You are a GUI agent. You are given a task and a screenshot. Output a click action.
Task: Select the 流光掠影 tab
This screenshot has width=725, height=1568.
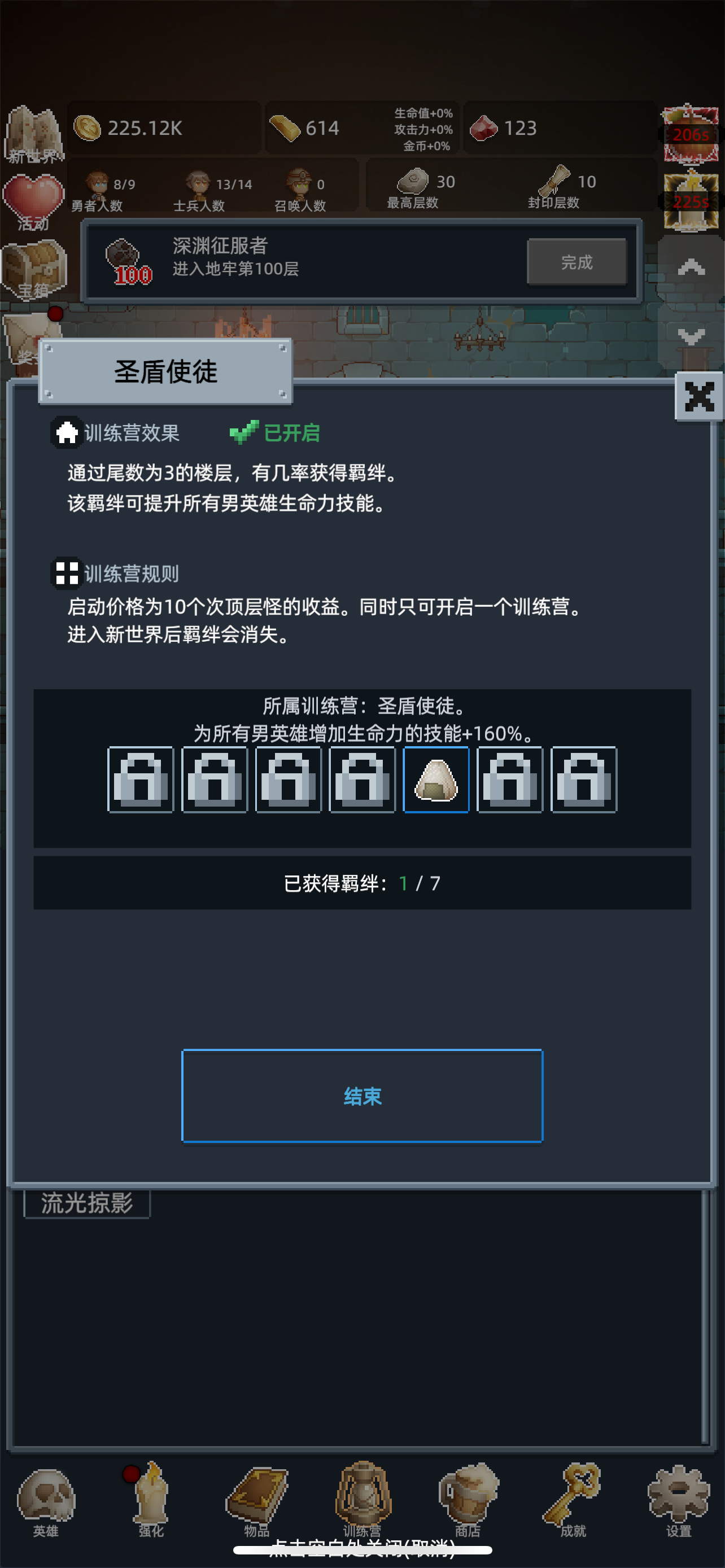pyautogui.click(x=86, y=1203)
